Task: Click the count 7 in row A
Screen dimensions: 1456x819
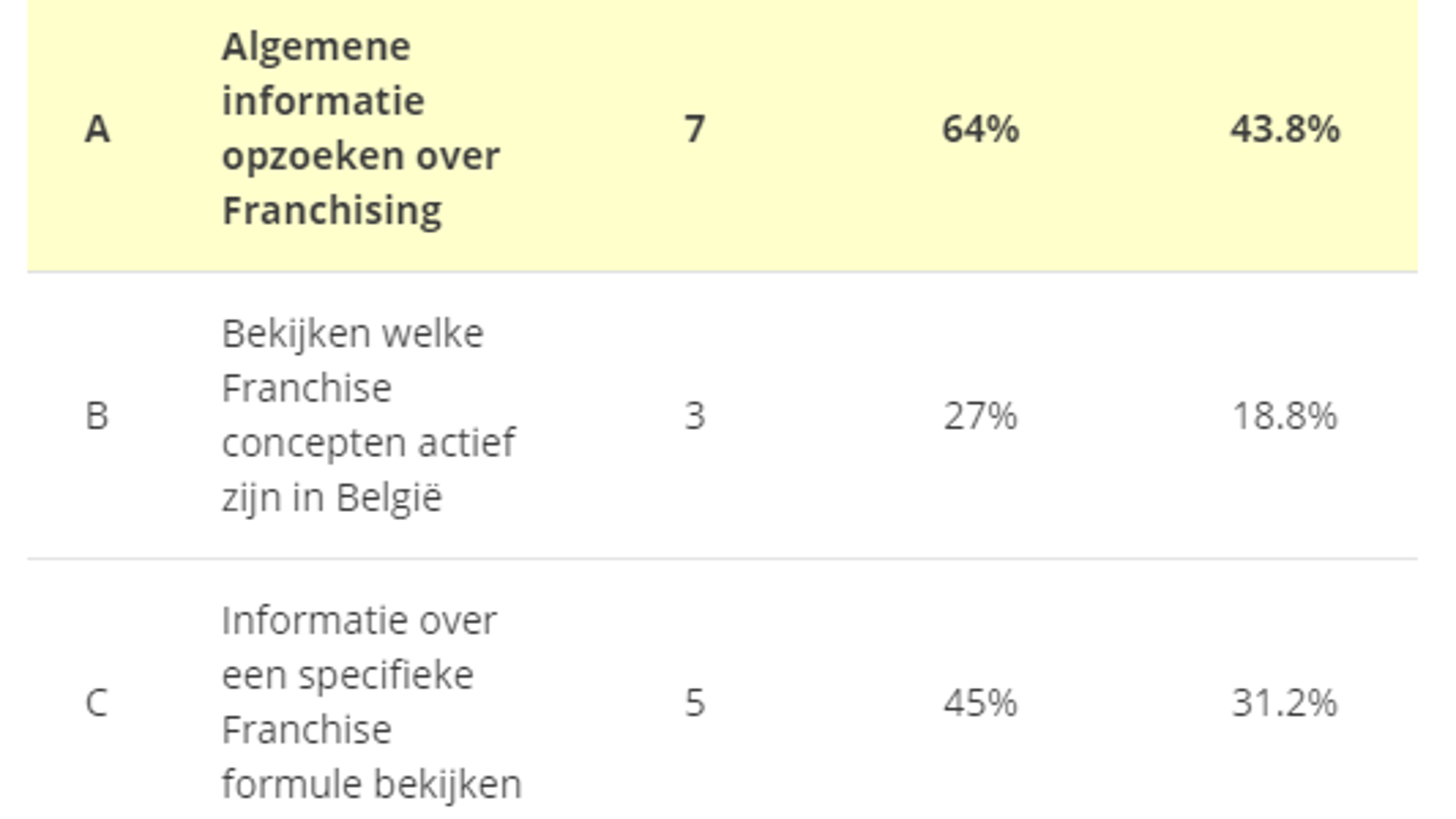Action: [x=695, y=129]
